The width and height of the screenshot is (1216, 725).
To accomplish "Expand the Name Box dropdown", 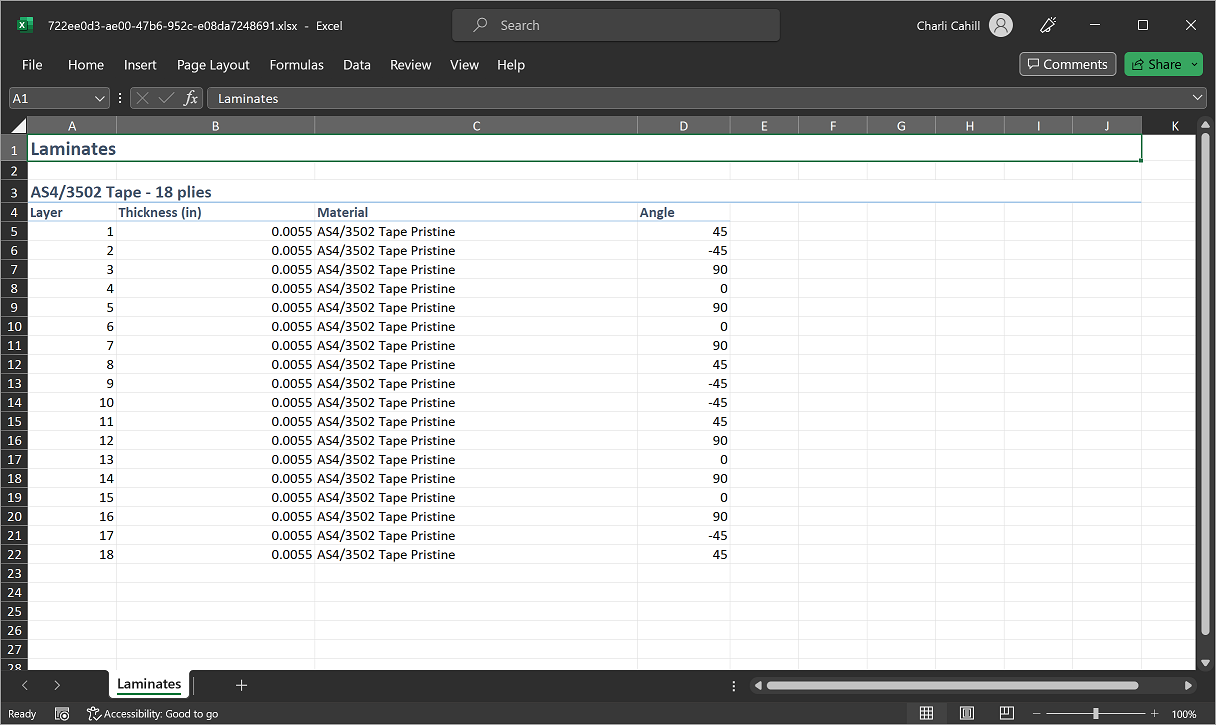I will pos(99,98).
